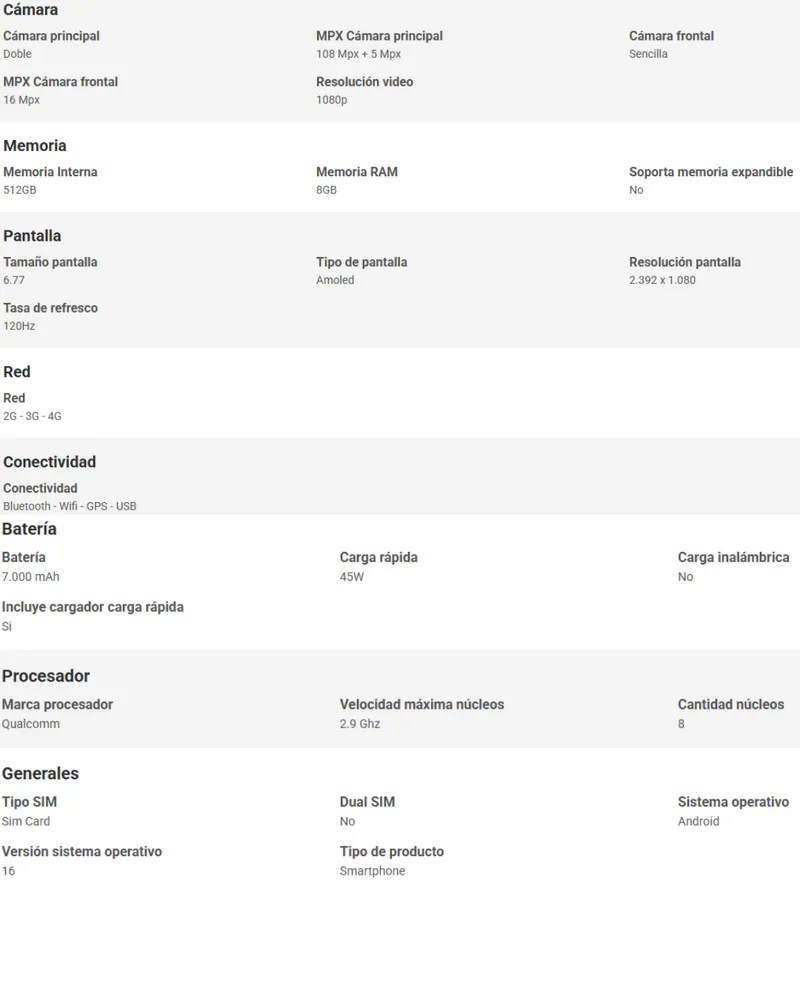The image size is (800, 1000).
Task: Click the Conectividad section heading
Action: coord(49,462)
